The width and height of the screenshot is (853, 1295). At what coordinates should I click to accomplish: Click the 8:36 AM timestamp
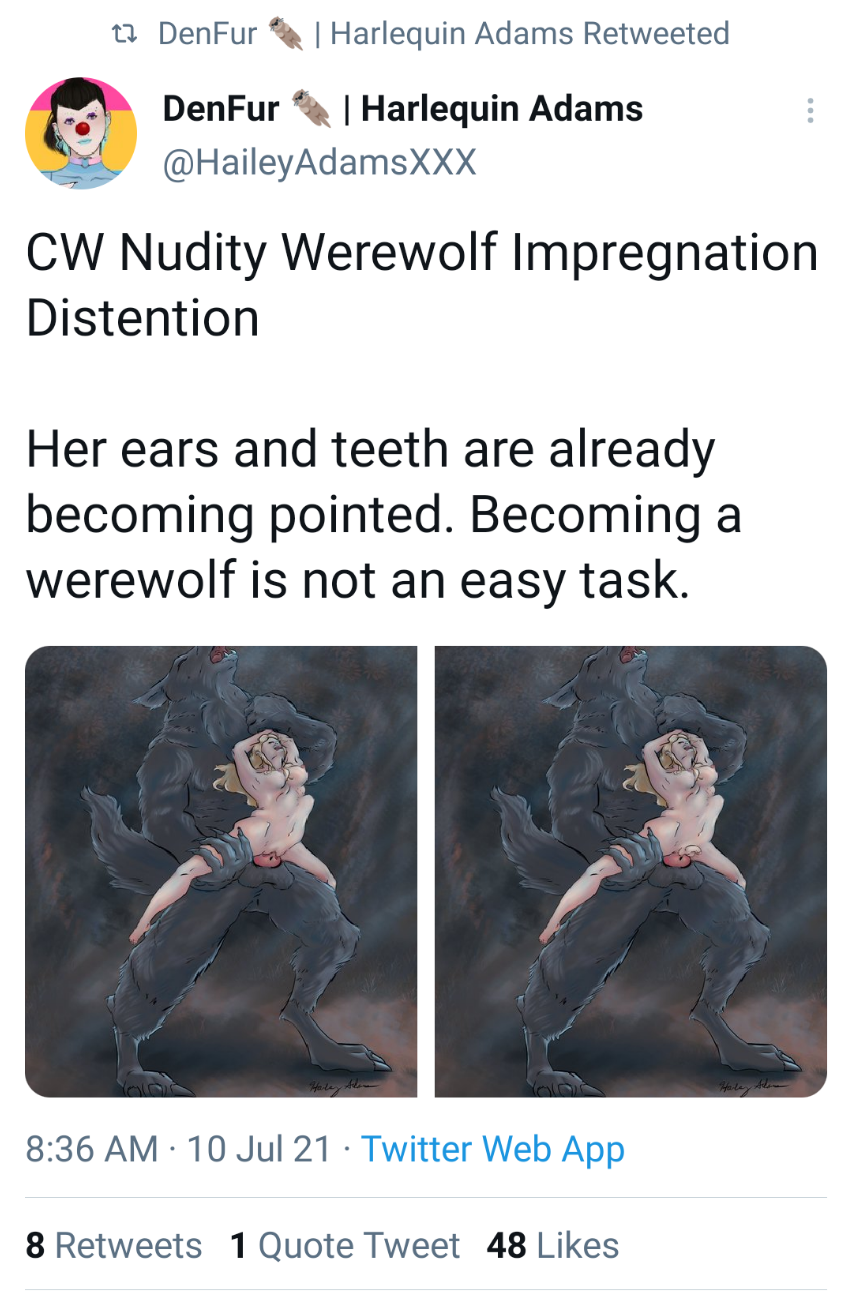(x=92, y=1149)
